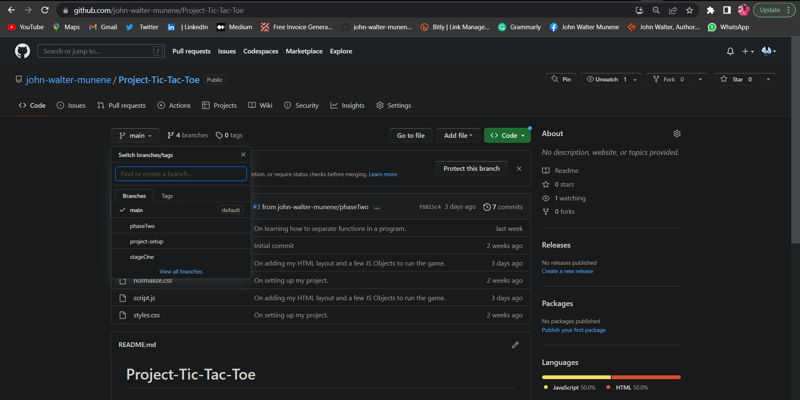Pin the repository with Pin button

point(561,80)
